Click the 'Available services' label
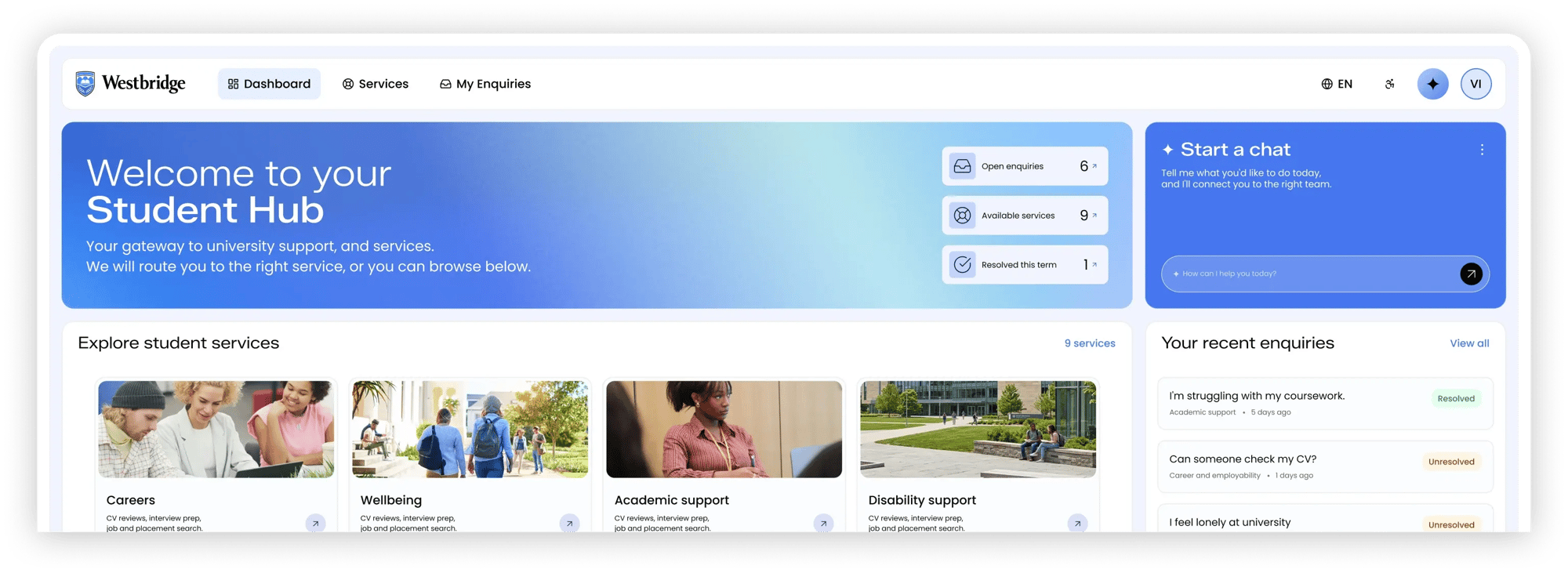The height and width of the screenshot is (573, 1568). [1018, 216]
